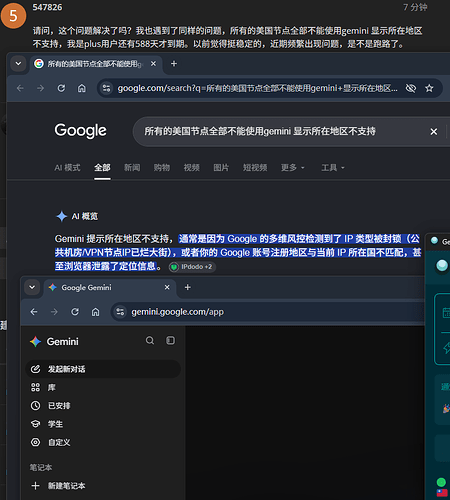
Task: Select the 新闻 search tab
Action: tap(132, 168)
